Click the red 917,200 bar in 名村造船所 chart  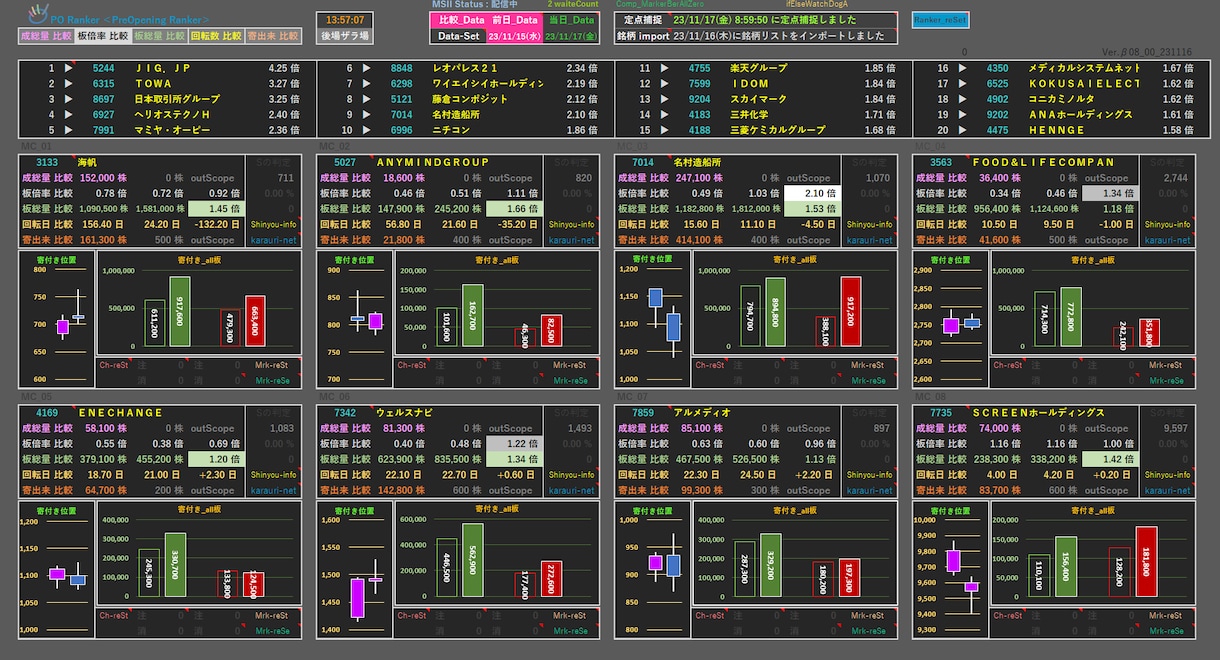(x=851, y=311)
